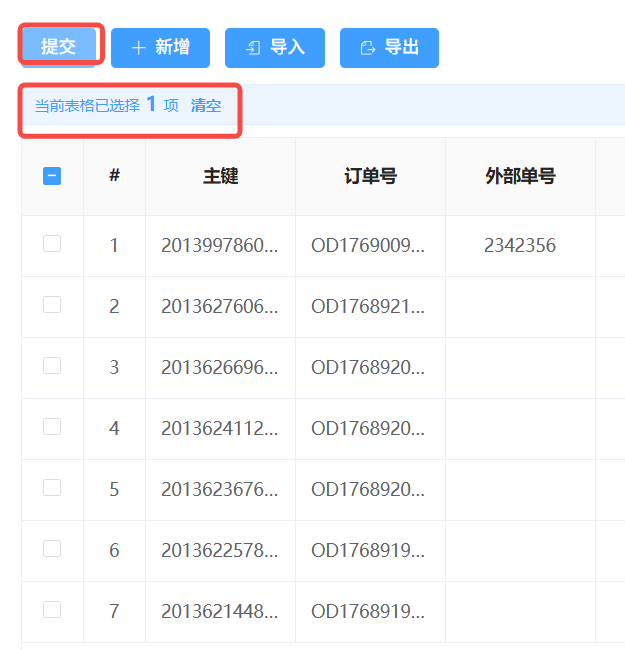Tick the checkbox for row 3
The width and height of the screenshot is (625, 650).
tap(52, 366)
